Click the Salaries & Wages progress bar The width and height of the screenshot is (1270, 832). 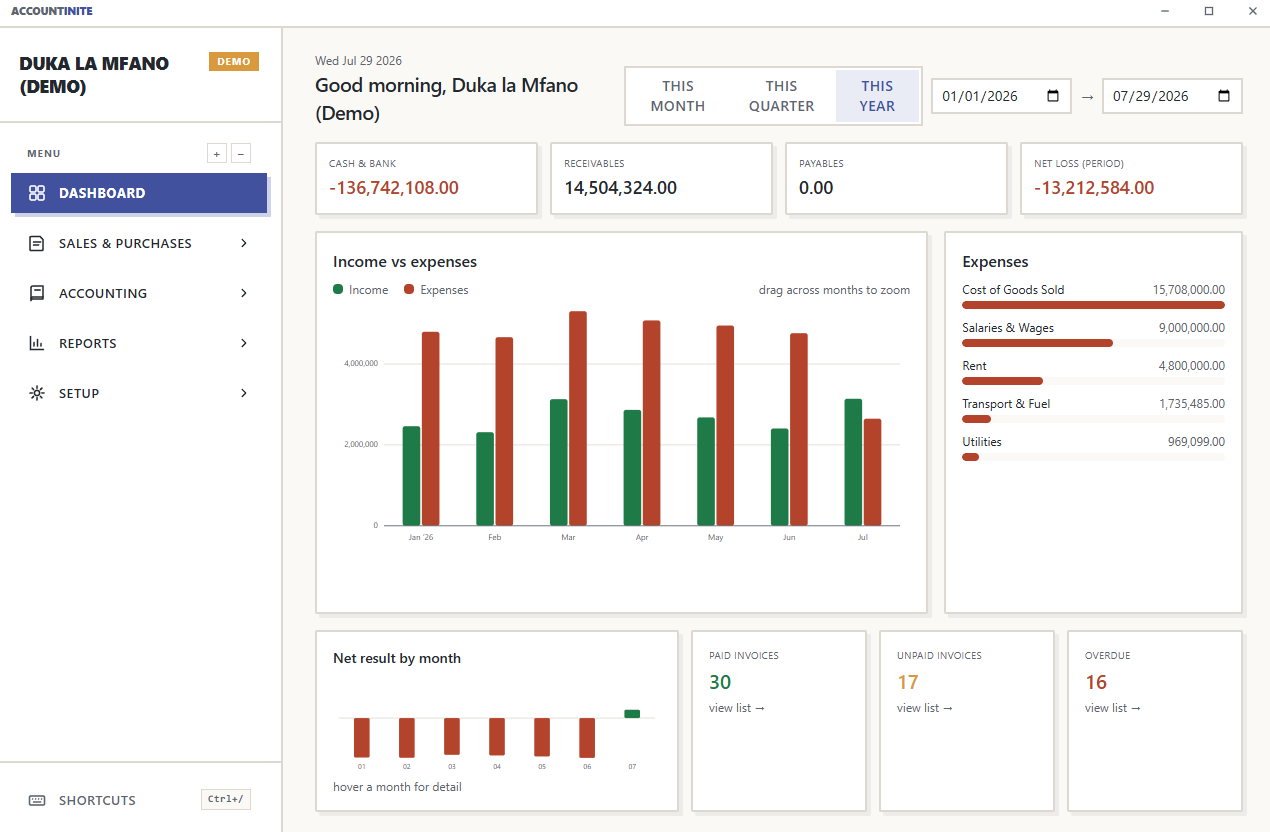pyautogui.click(x=1093, y=343)
